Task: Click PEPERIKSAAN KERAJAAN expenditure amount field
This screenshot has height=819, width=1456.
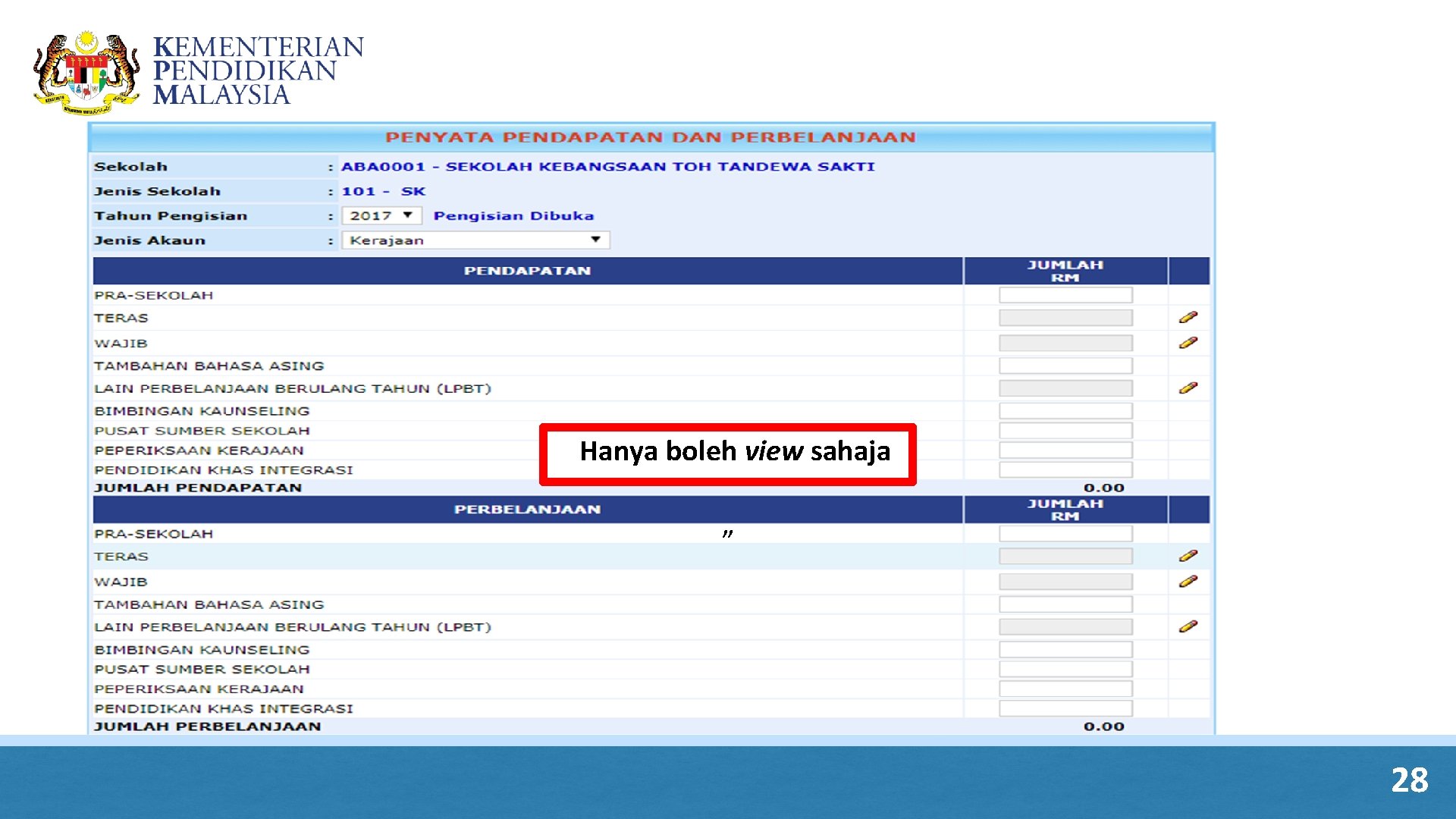Action: click(x=1065, y=689)
